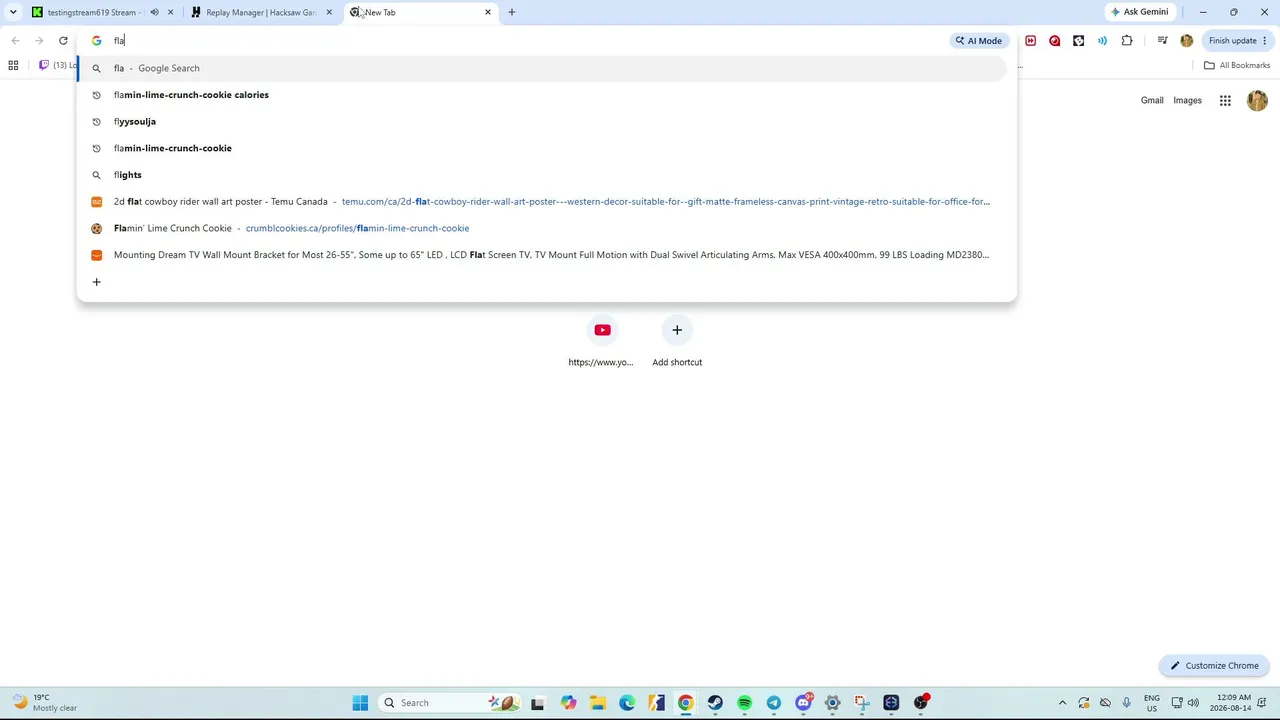The width and height of the screenshot is (1280, 720).
Task: Click the plus icon below the suggestions
Action: click(x=96, y=282)
